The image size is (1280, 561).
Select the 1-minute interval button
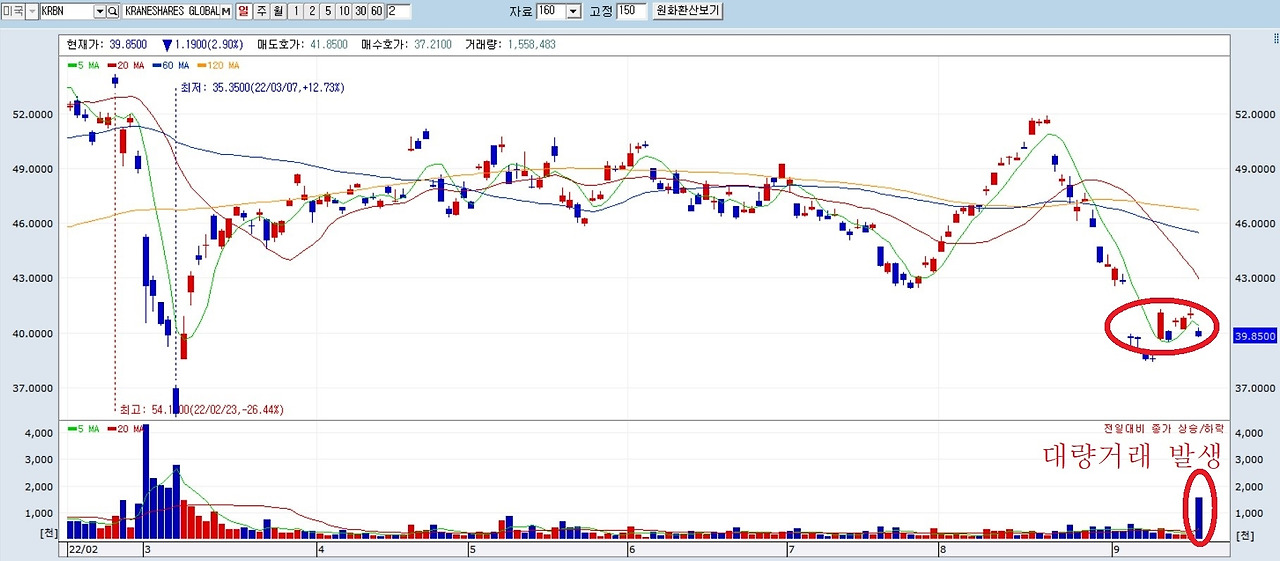296,11
